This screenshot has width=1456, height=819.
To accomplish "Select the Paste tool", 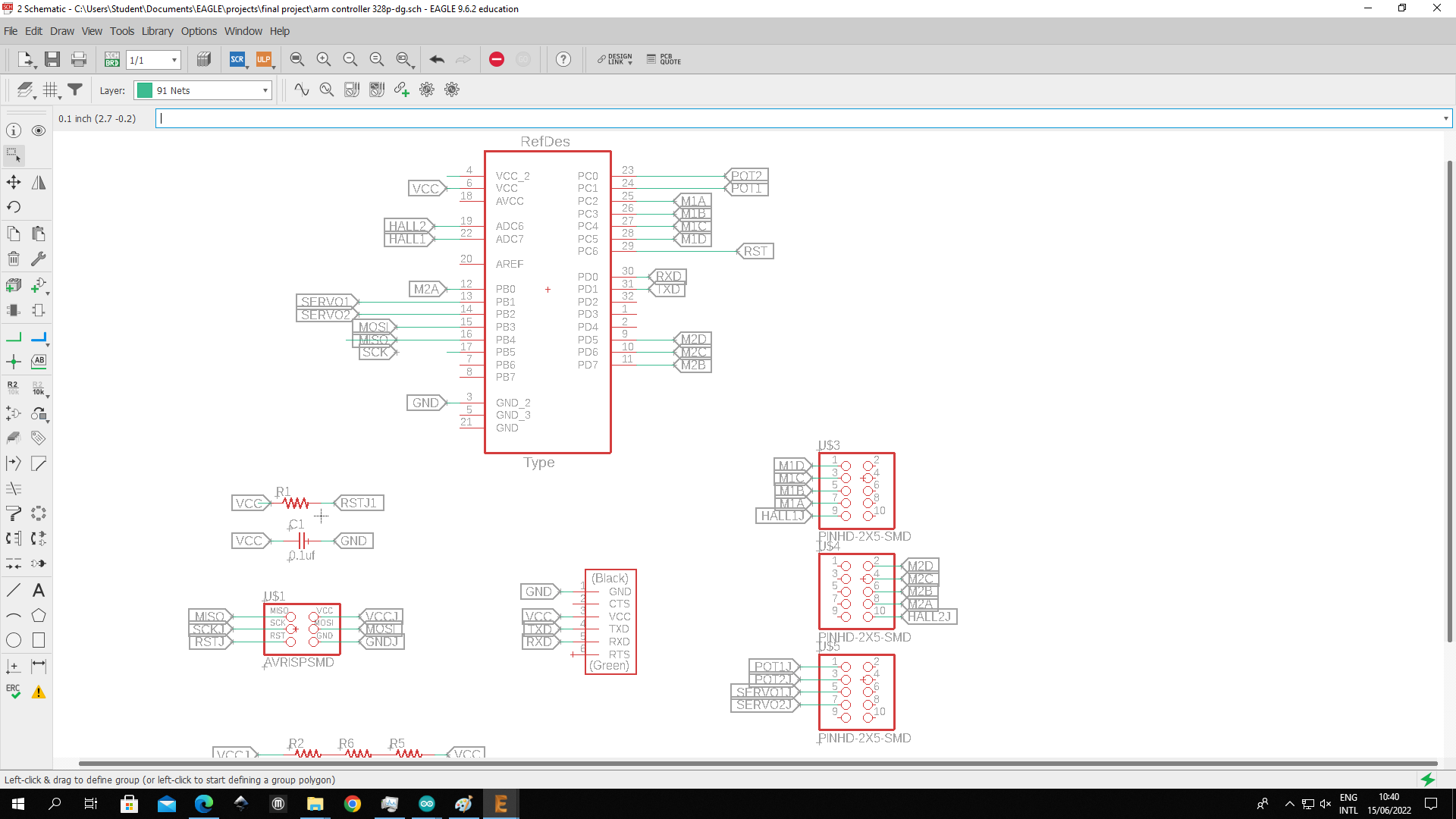I will [39, 234].
